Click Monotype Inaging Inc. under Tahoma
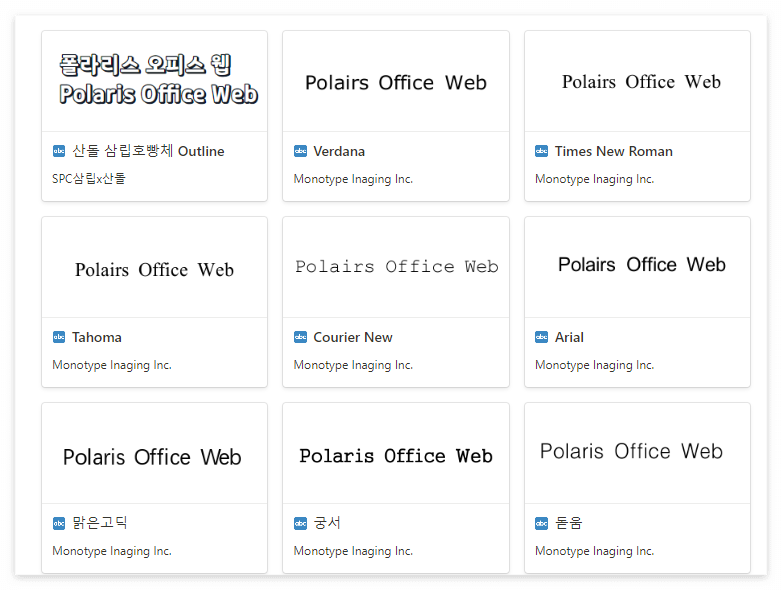 pyautogui.click(x=112, y=365)
